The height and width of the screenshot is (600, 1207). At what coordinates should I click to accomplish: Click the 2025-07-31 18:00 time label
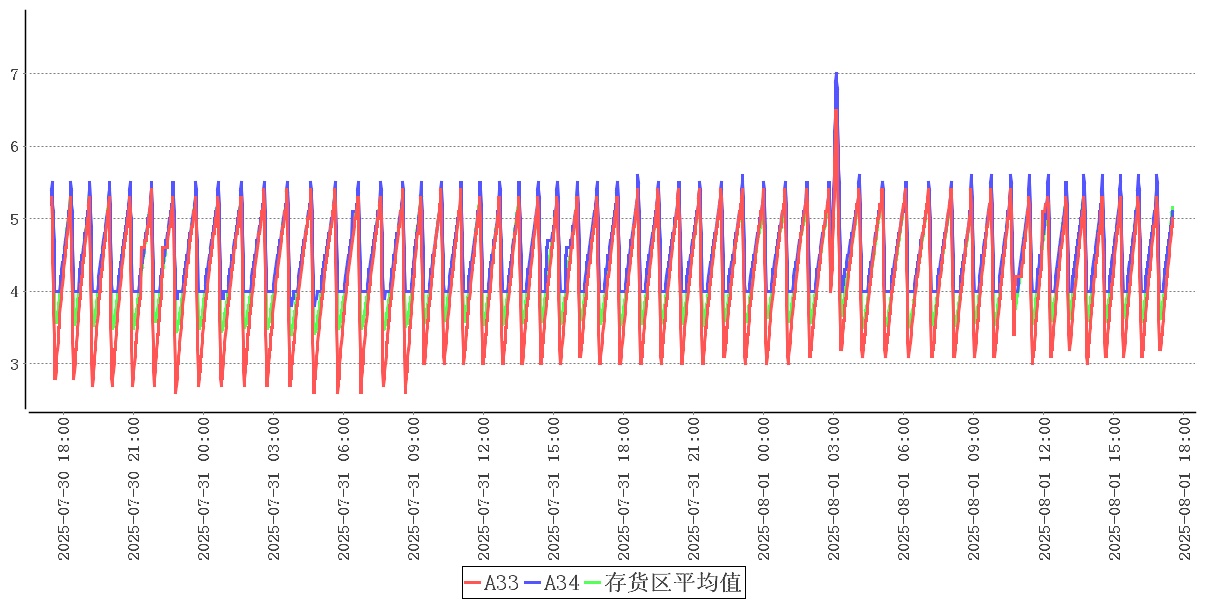[624, 489]
